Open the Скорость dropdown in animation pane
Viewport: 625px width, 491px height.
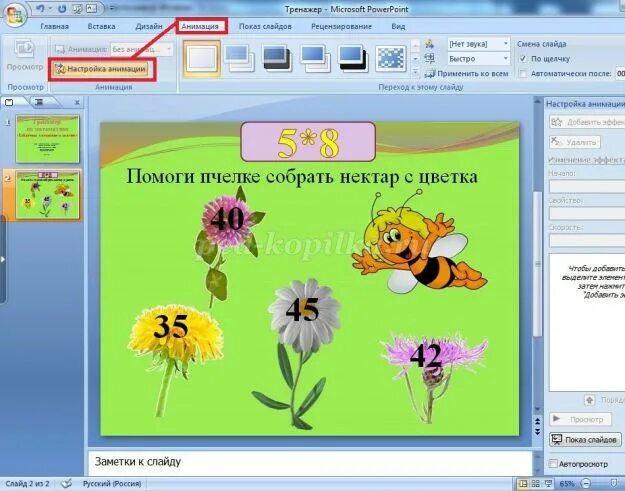point(587,240)
